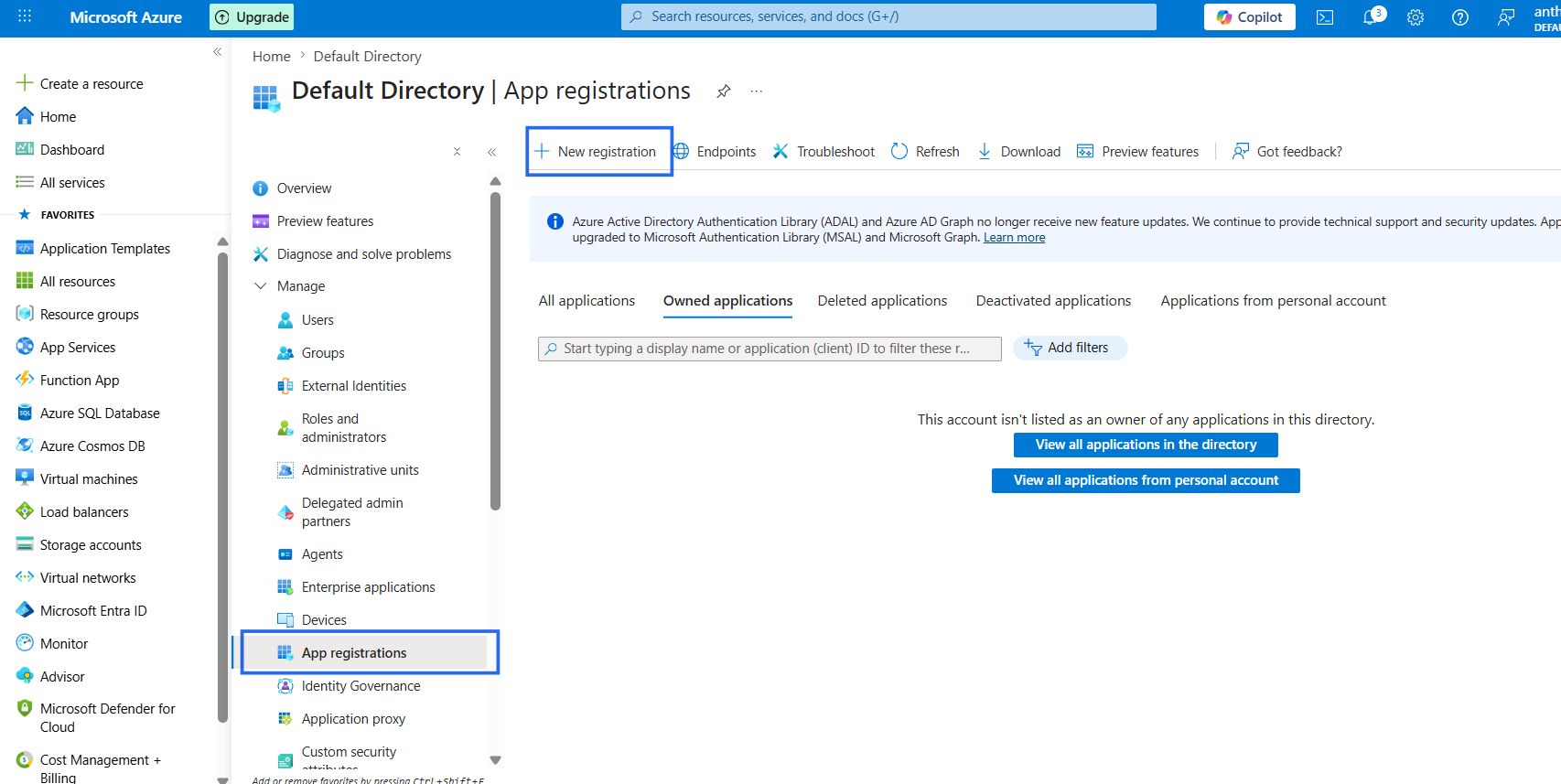Select the Owned applications tab
Viewport: 1561px width, 784px height.
click(x=728, y=301)
